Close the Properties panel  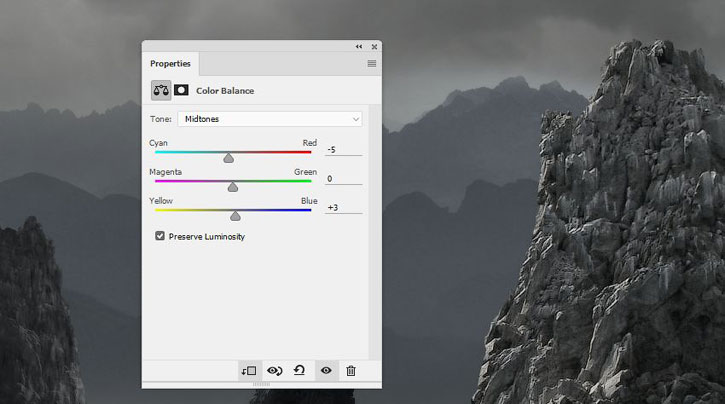click(374, 47)
